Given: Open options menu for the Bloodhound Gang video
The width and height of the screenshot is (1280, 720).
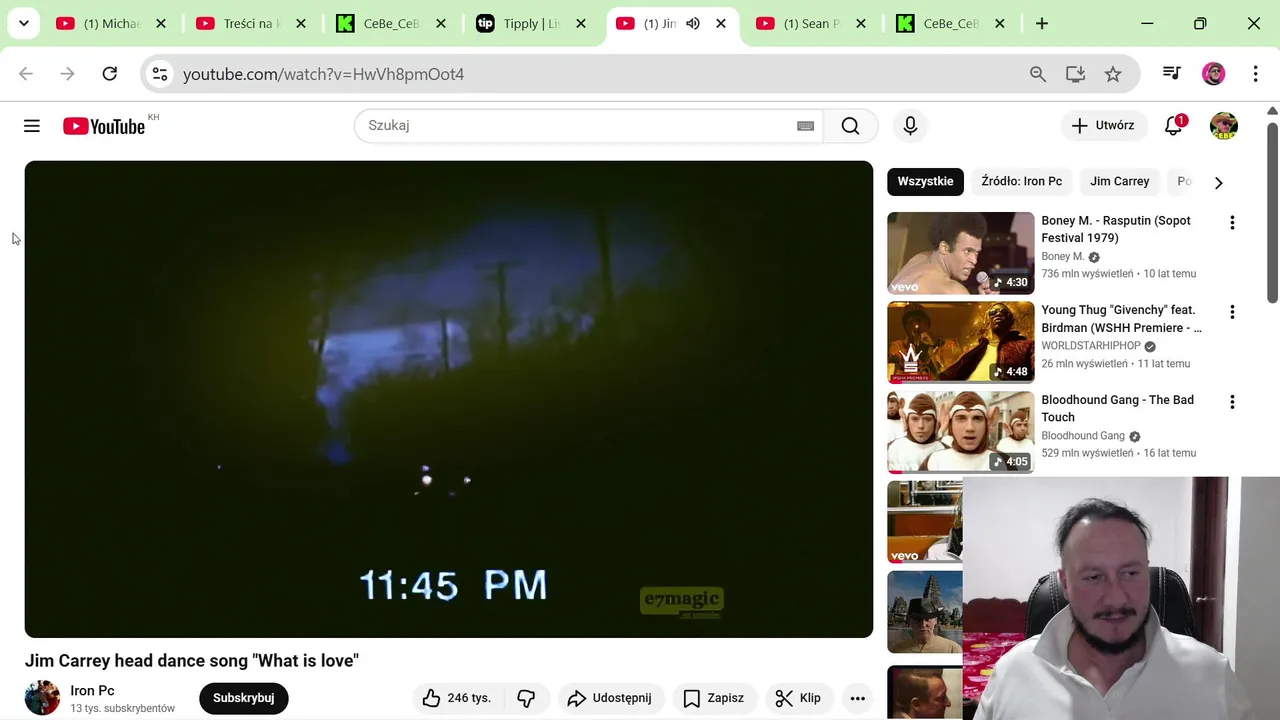Looking at the screenshot, I should coord(1232,402).
